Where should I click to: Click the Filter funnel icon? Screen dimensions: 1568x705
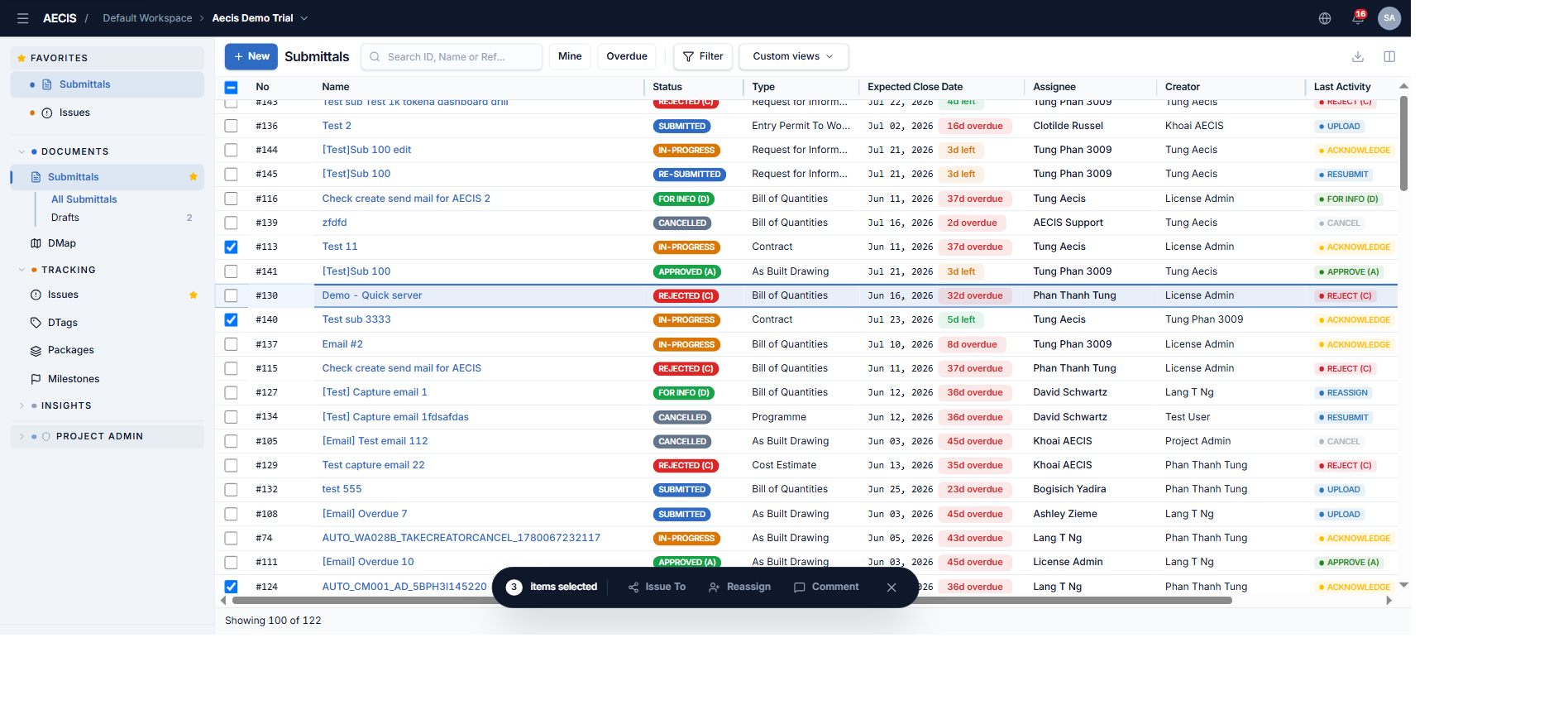[689, 56]
